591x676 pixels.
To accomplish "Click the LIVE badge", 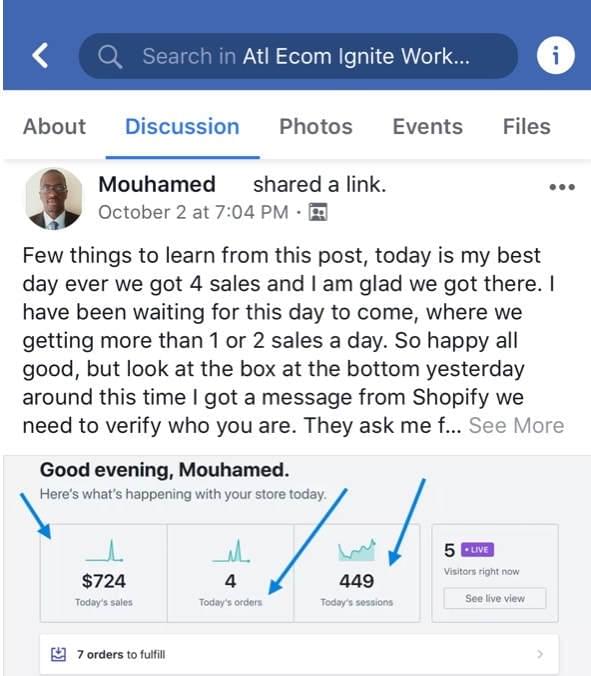I will [478, 550].
